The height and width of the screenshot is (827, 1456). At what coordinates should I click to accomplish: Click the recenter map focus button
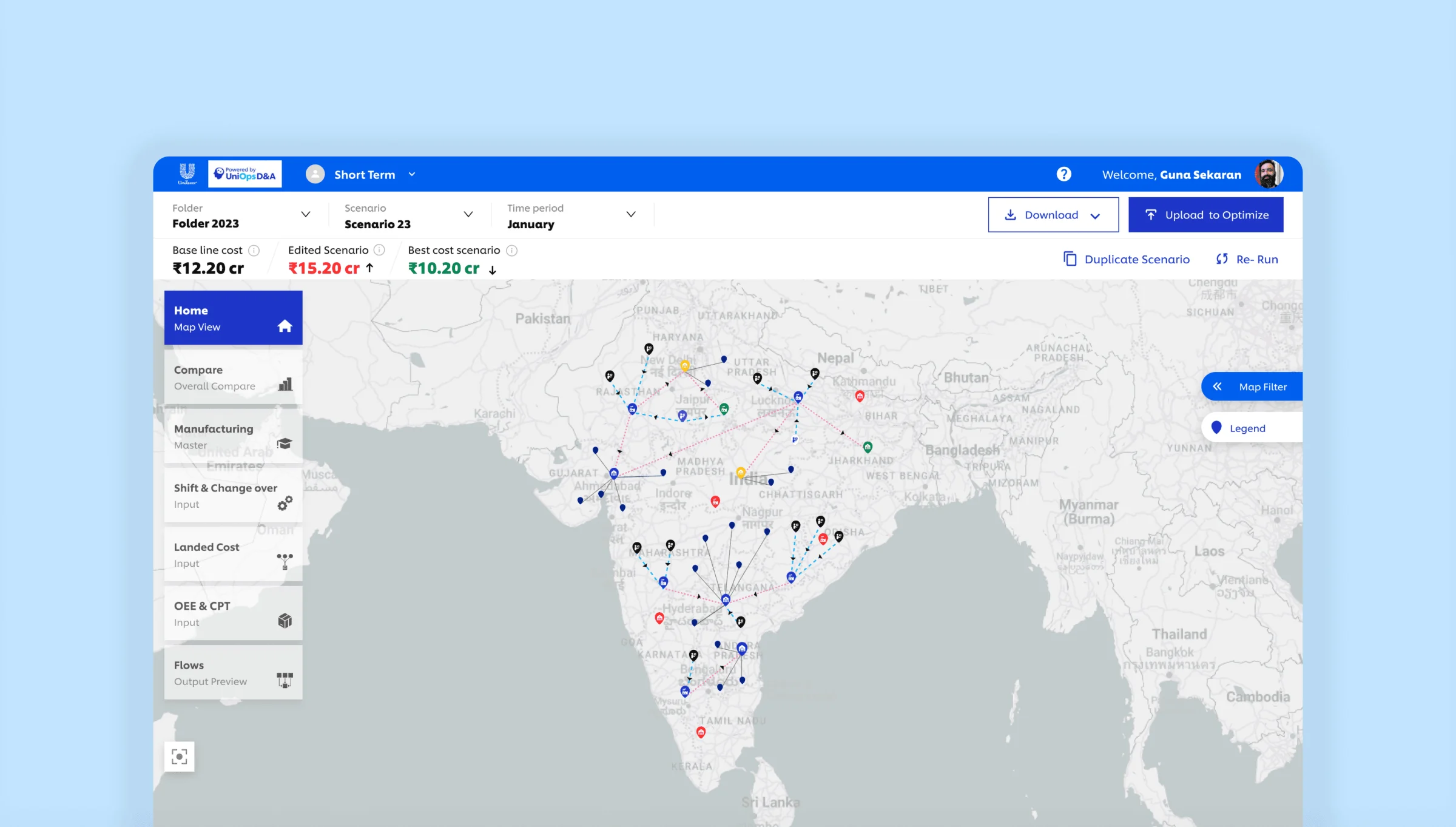pyautogui.click(x=179, y=756)
